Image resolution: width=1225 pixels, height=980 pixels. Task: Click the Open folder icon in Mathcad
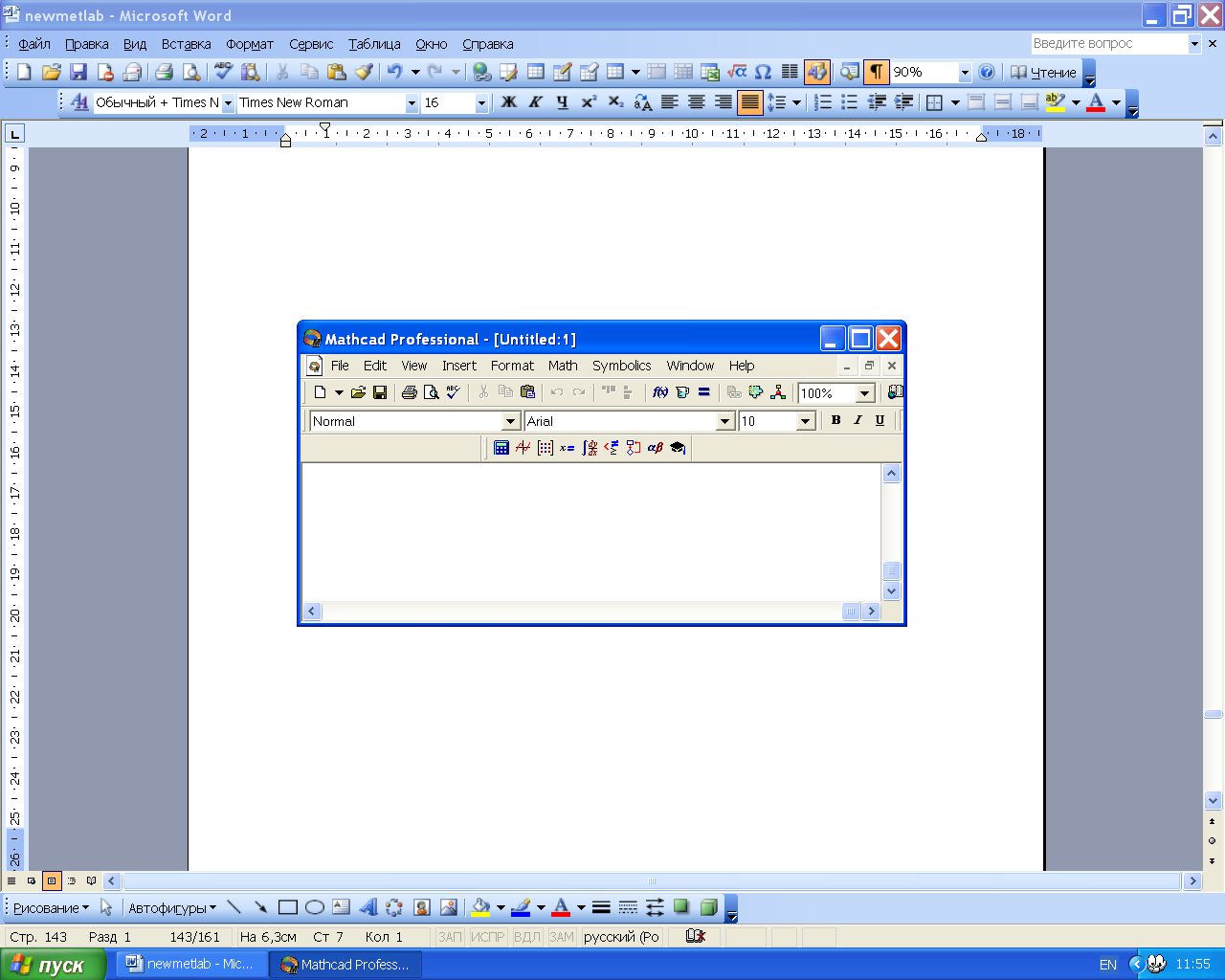coord(358,392)
